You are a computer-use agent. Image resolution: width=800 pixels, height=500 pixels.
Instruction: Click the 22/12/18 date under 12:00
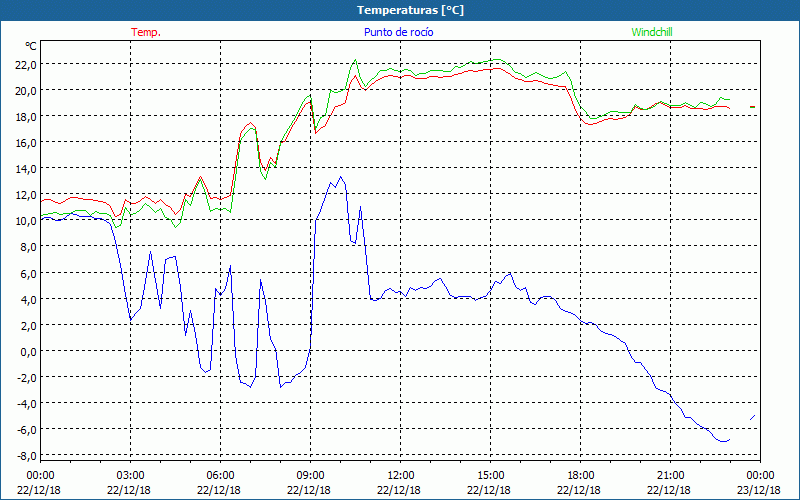400,490
